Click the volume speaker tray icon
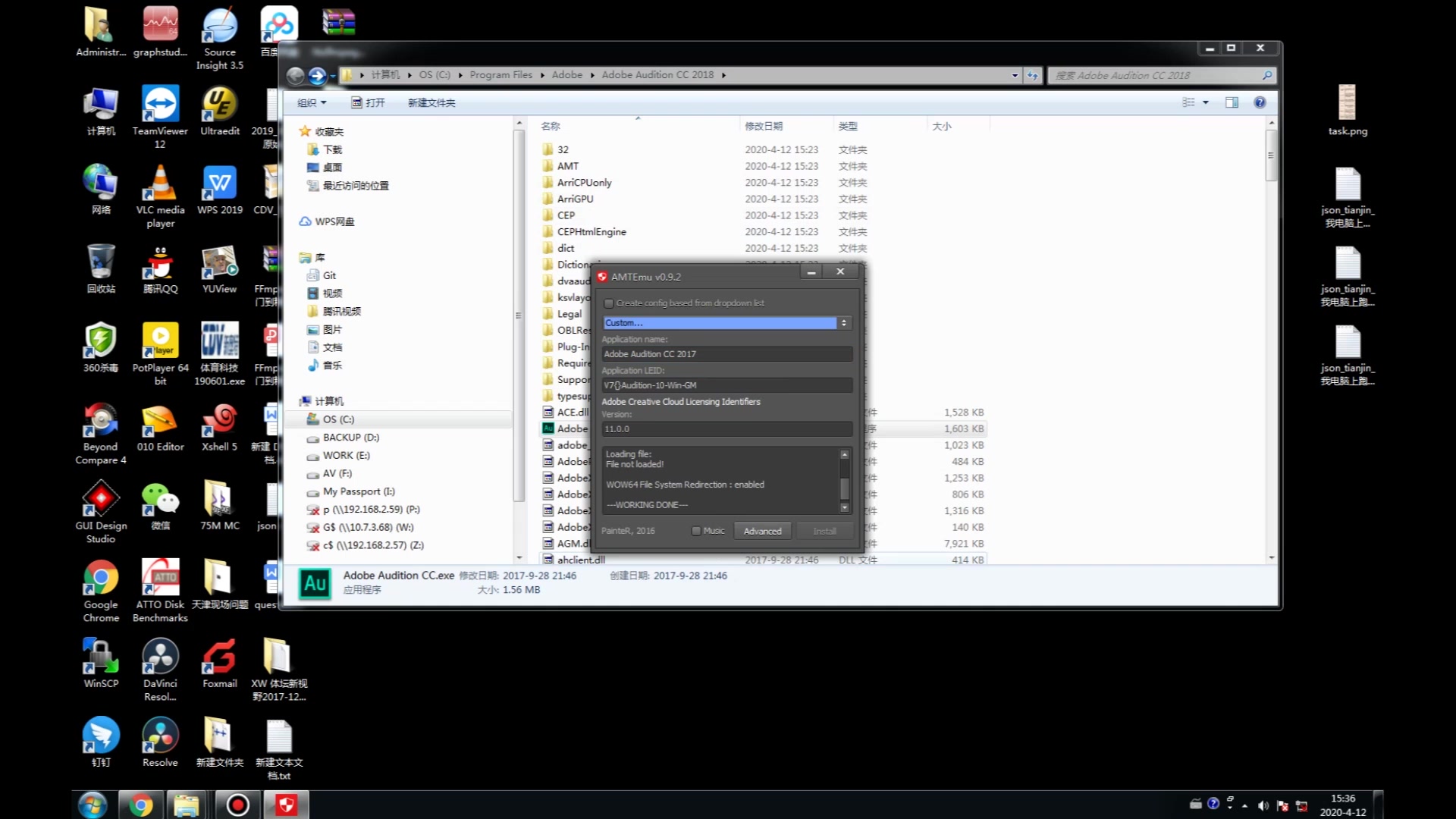Screen dimensions: 1456x819 pyautogui.click(x=1263, y=805)
